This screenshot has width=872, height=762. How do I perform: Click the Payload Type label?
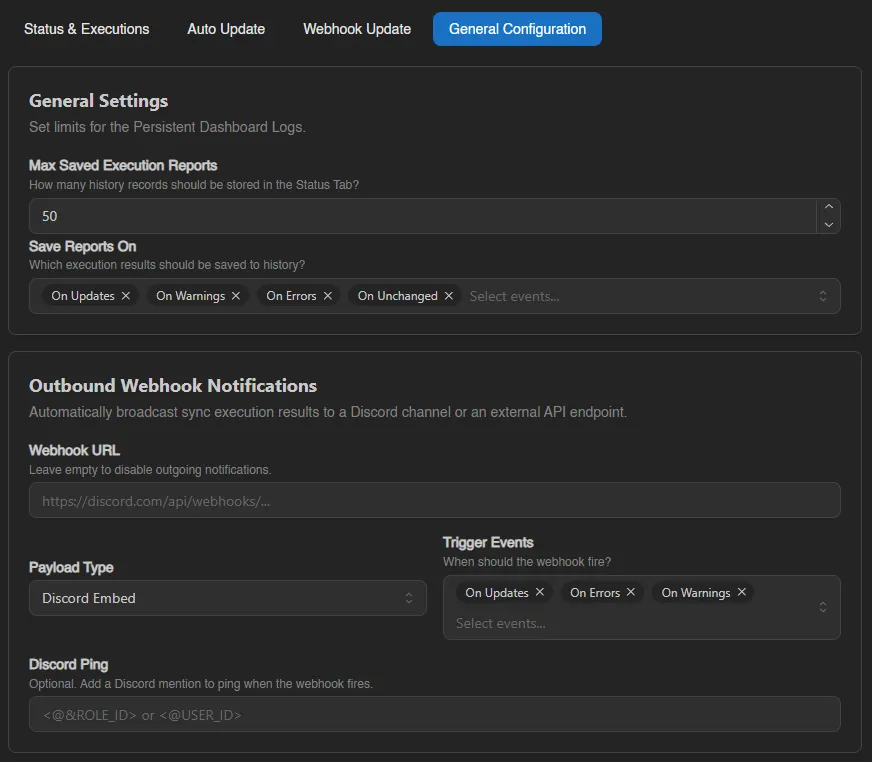pyautogui.click(x=71, y=567)
